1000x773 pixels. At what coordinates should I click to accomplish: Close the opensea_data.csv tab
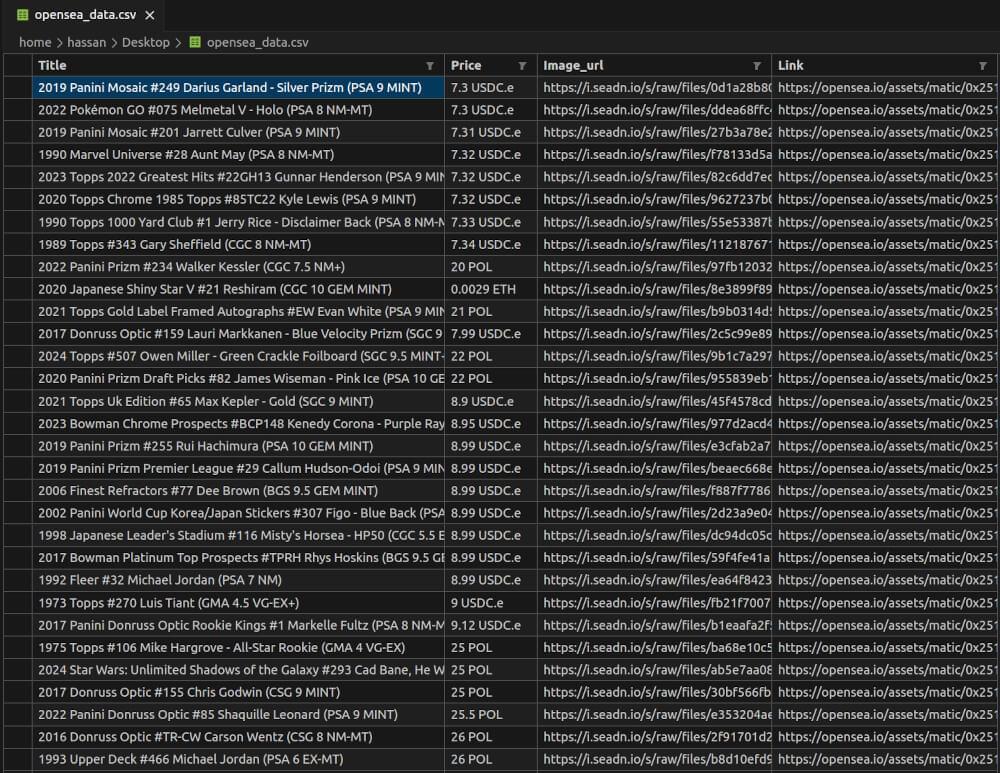(150, 16)
